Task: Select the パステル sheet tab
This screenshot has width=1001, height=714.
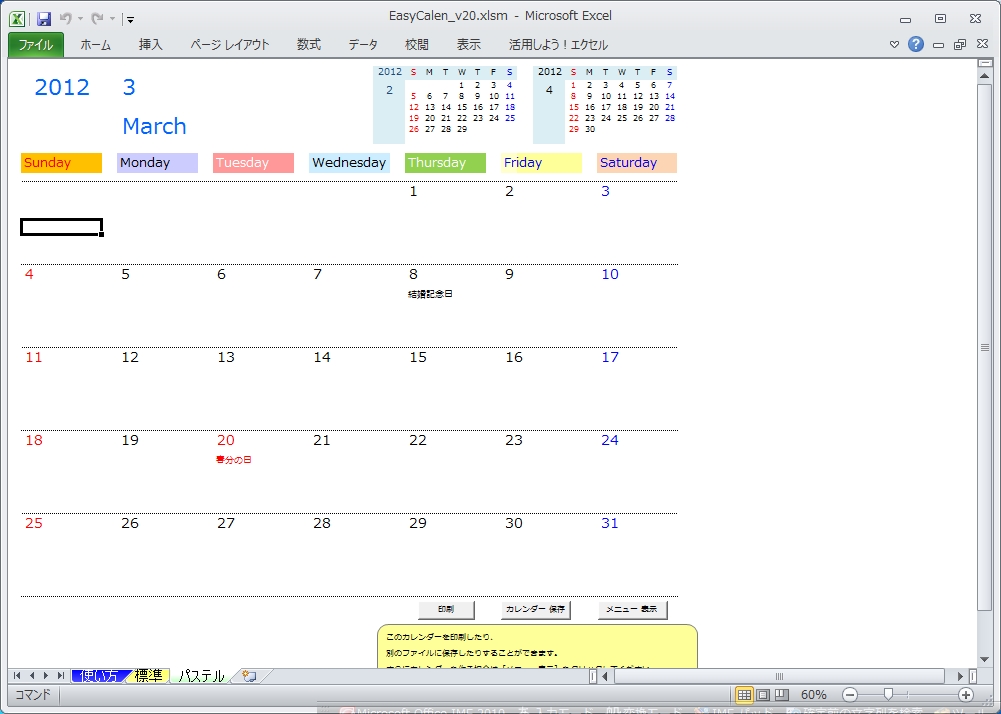Action: 201,676
